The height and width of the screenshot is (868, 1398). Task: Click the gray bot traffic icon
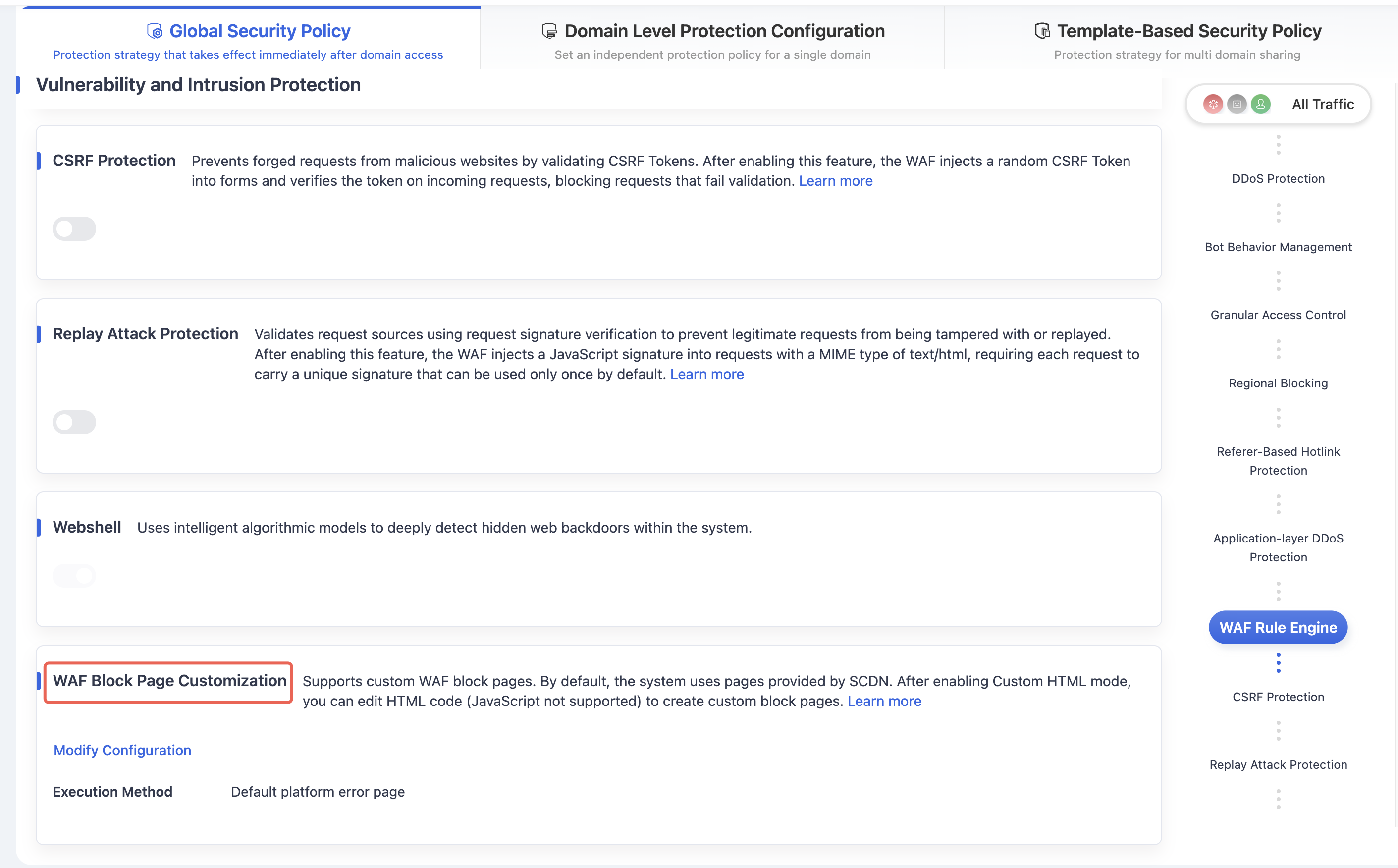tap(1237, 105)
